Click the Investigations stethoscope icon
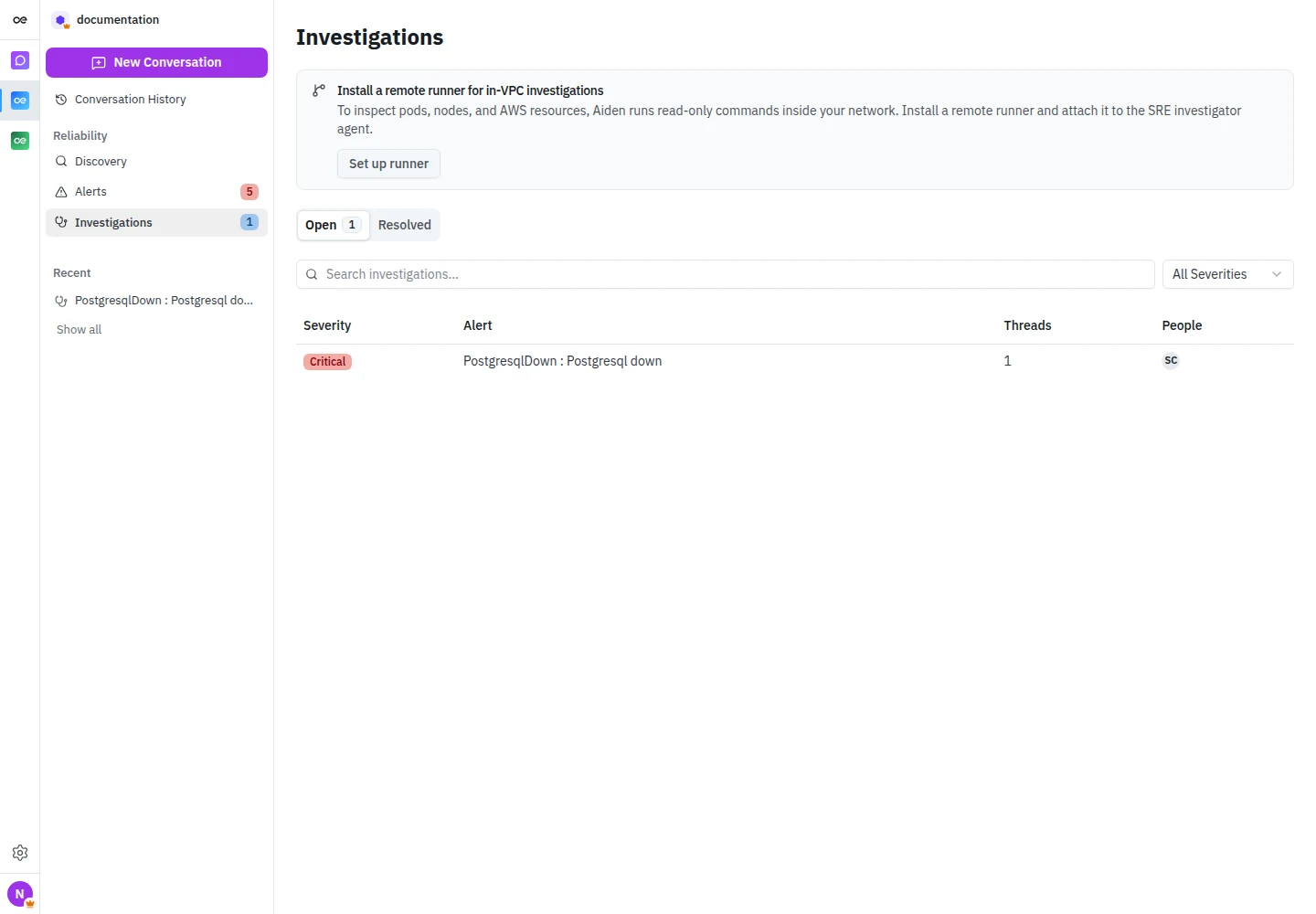The height and width of the screenshot is (914, 1316). [61, 222]
